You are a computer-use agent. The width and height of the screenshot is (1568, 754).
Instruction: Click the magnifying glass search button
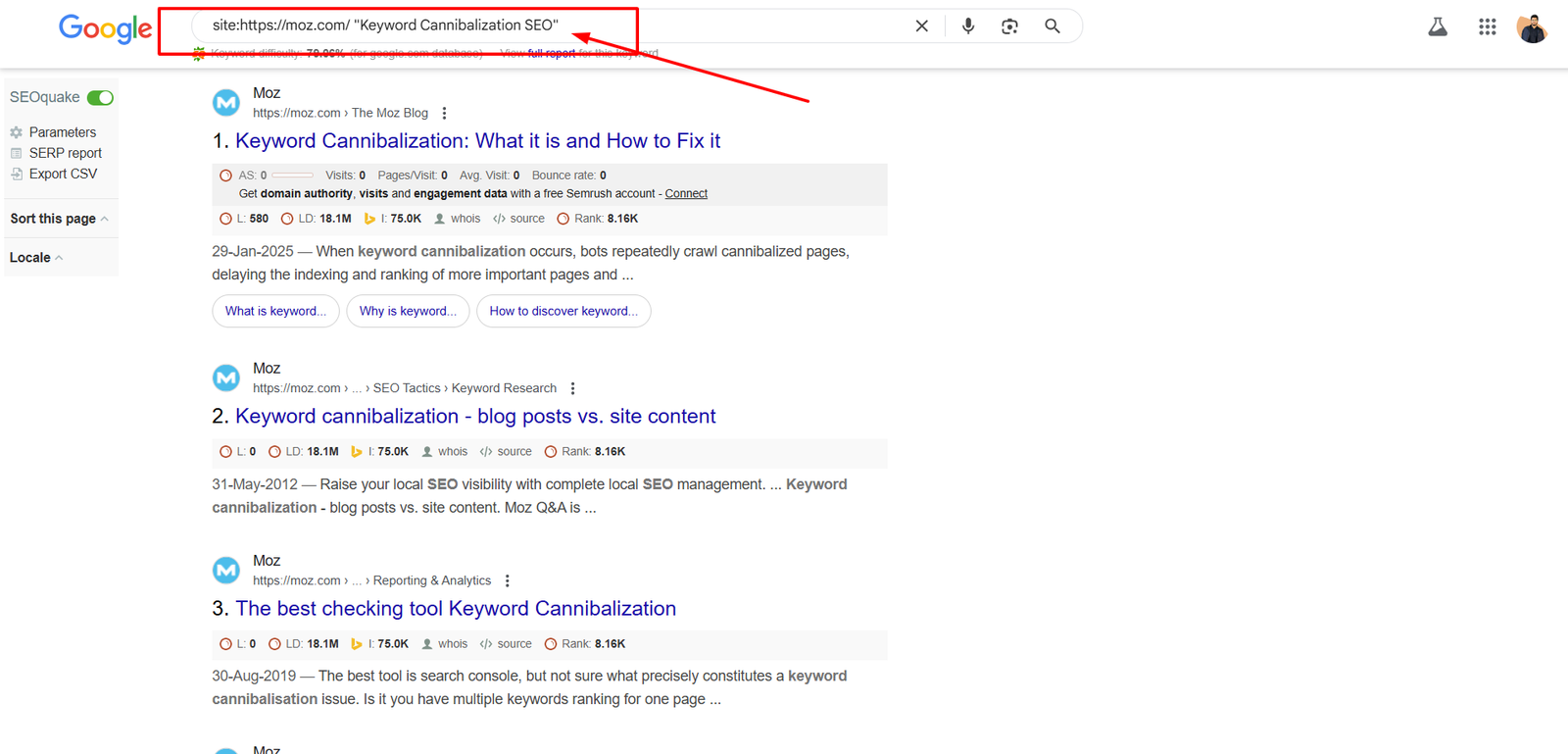point(1052,26)
